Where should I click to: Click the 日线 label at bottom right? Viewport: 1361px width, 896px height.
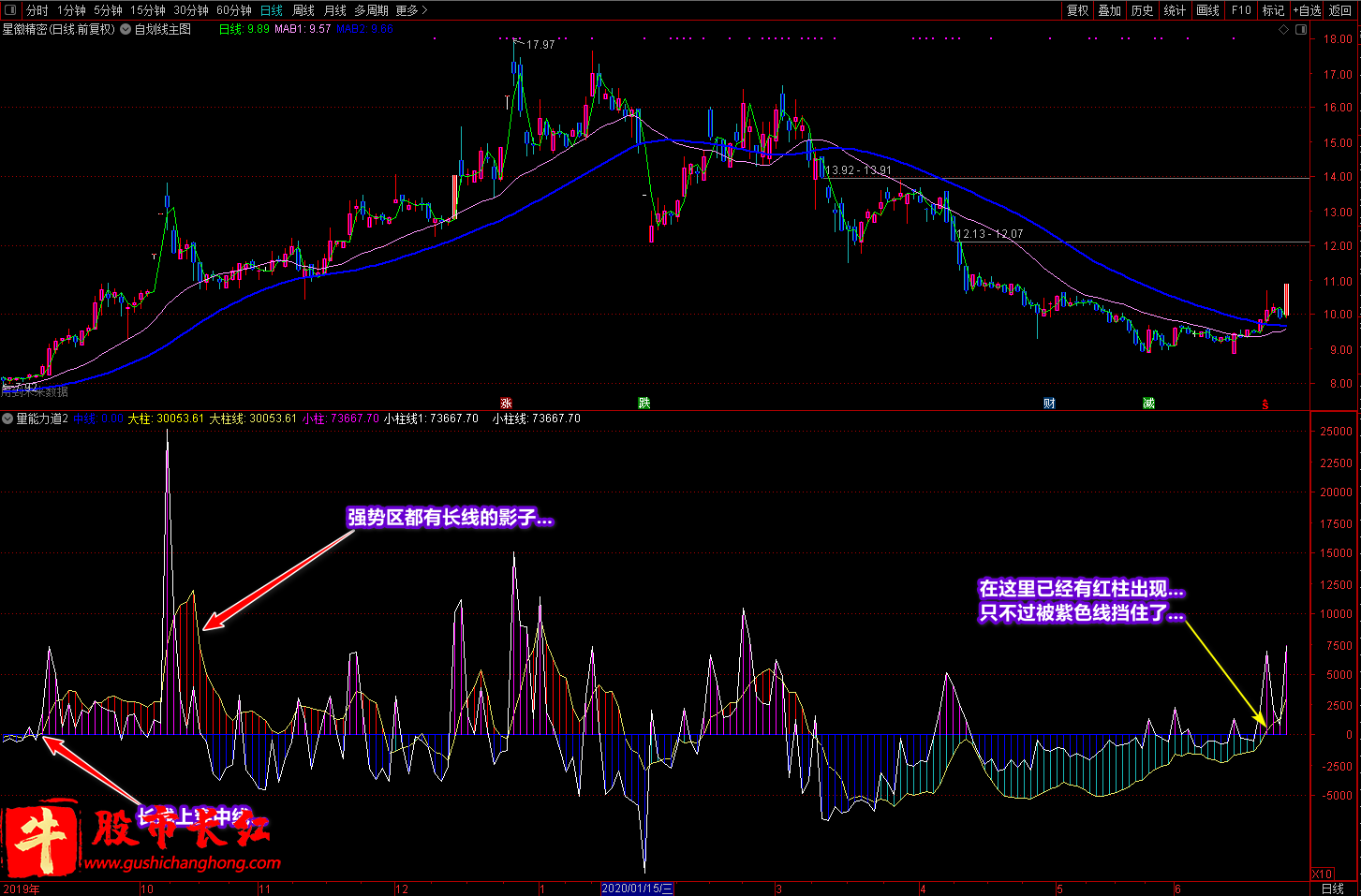tap(1332, 889)
